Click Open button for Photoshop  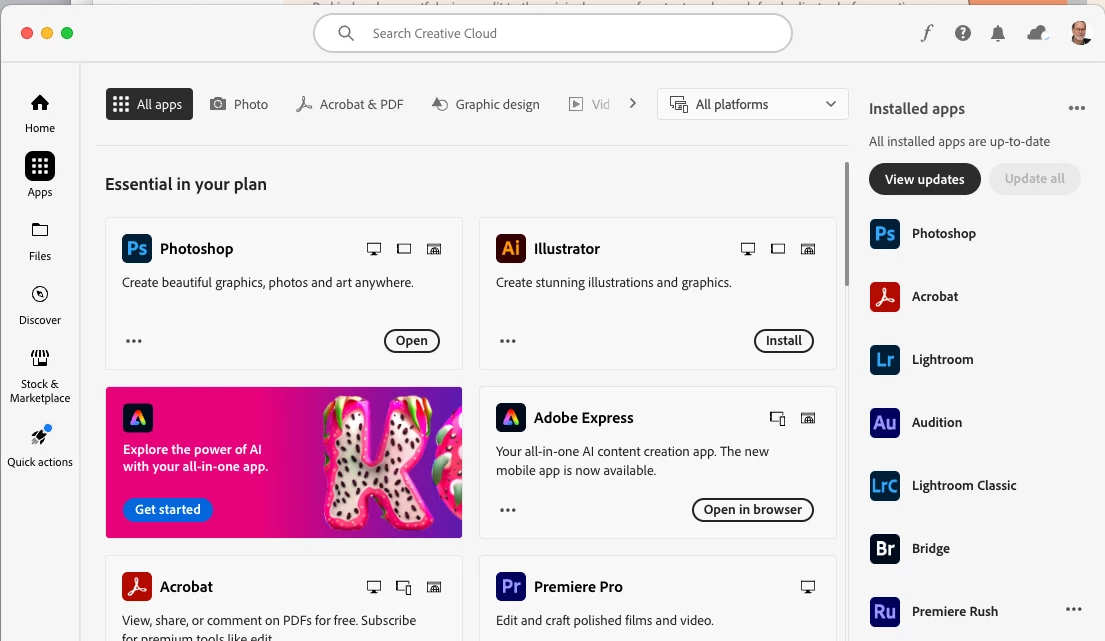coord(412,341)
